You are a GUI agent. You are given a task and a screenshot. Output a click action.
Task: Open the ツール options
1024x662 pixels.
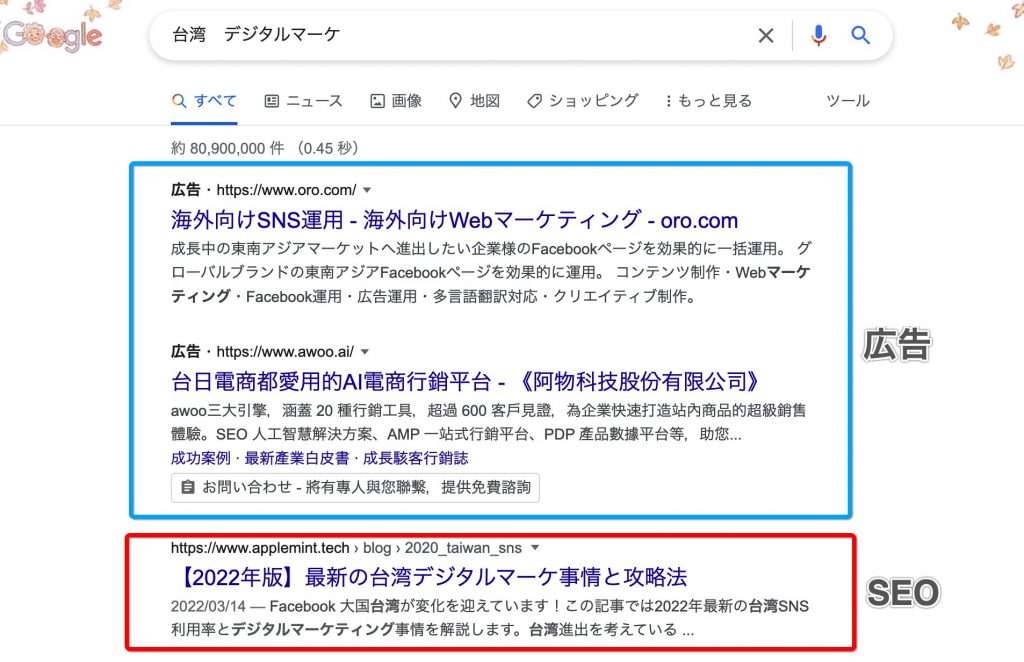848,101
